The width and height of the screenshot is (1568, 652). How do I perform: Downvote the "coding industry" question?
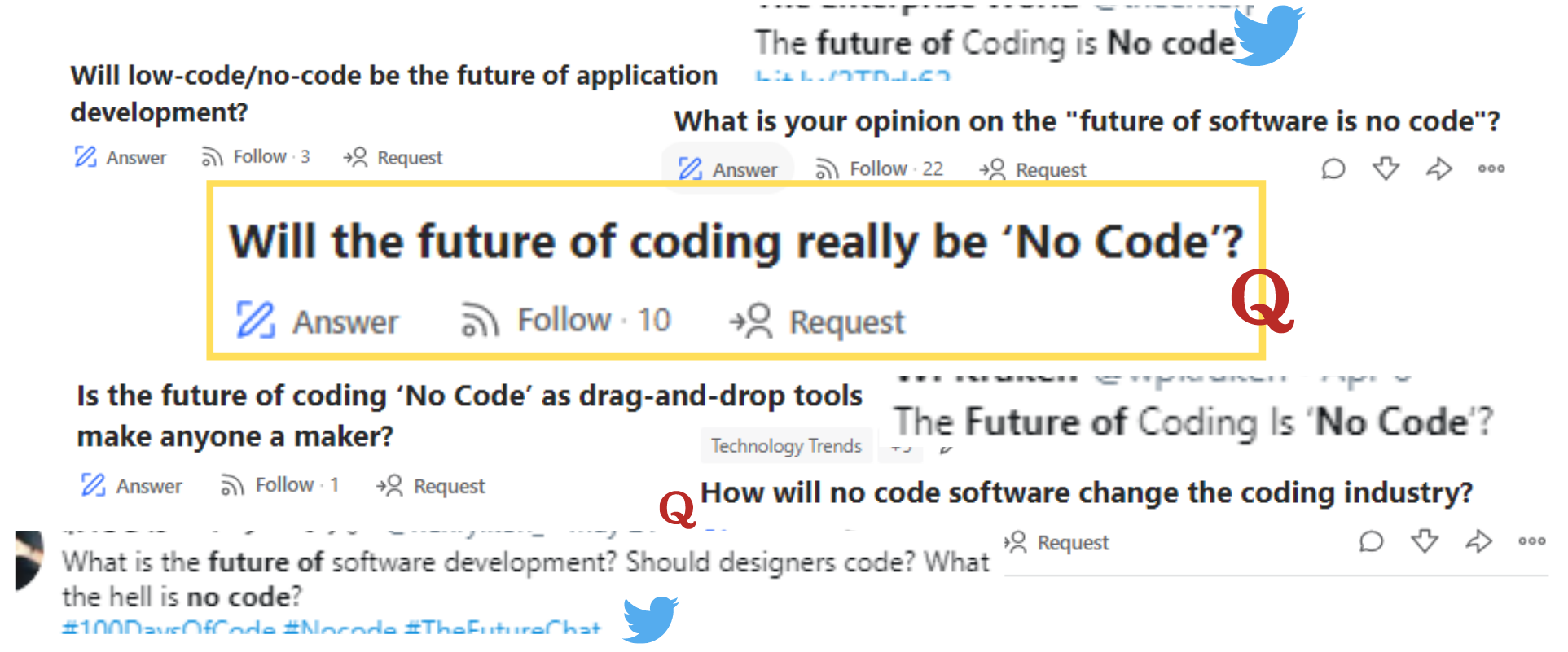click(x=1425, y=540)
